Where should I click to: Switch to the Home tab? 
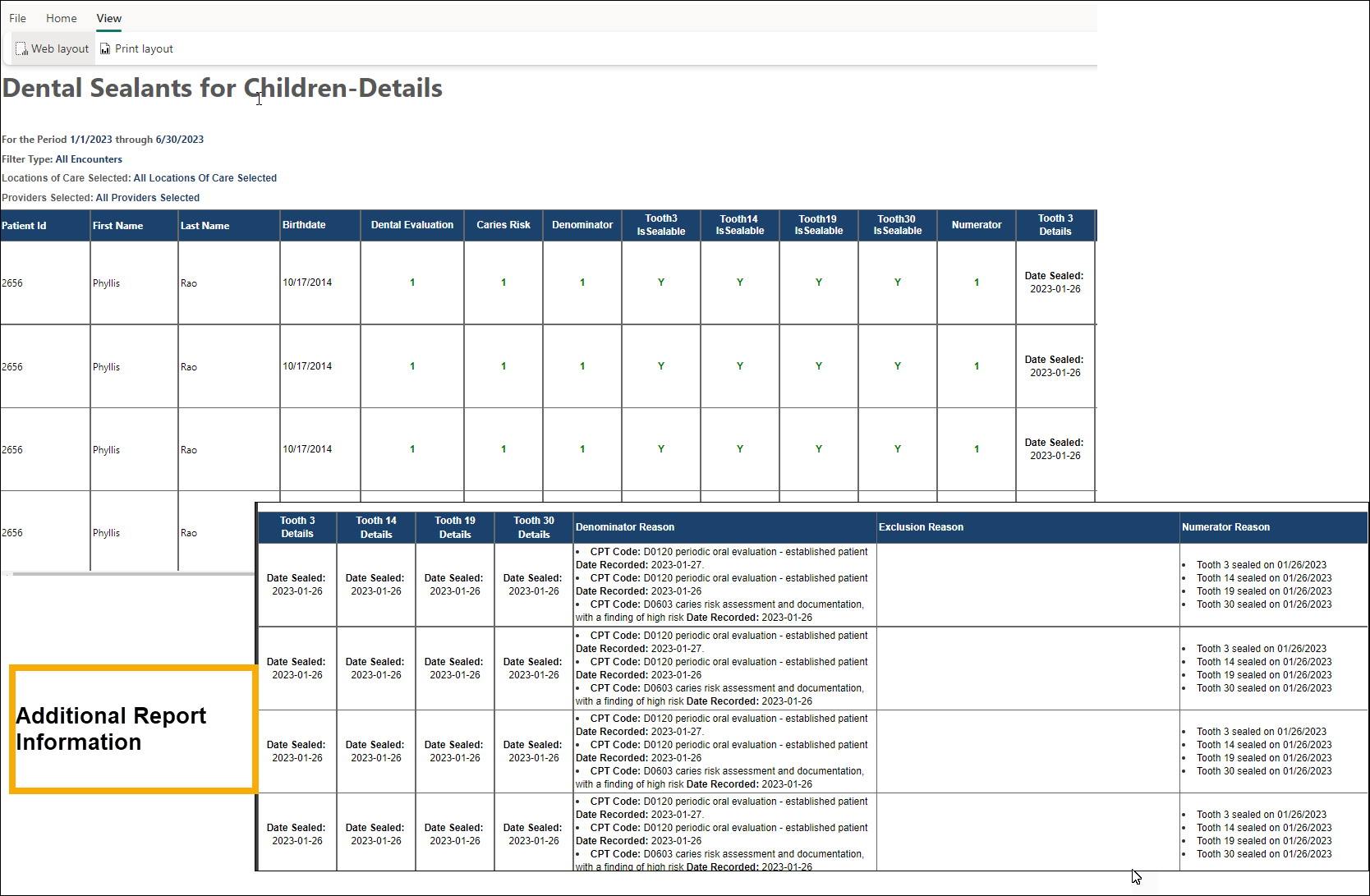pos(62,18)
